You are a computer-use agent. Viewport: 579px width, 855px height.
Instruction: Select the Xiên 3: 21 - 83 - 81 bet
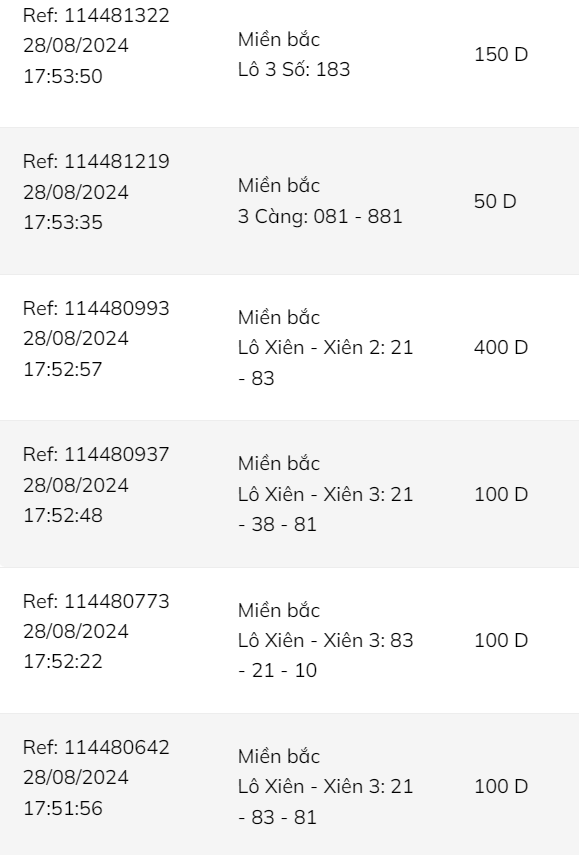(325, 802)
